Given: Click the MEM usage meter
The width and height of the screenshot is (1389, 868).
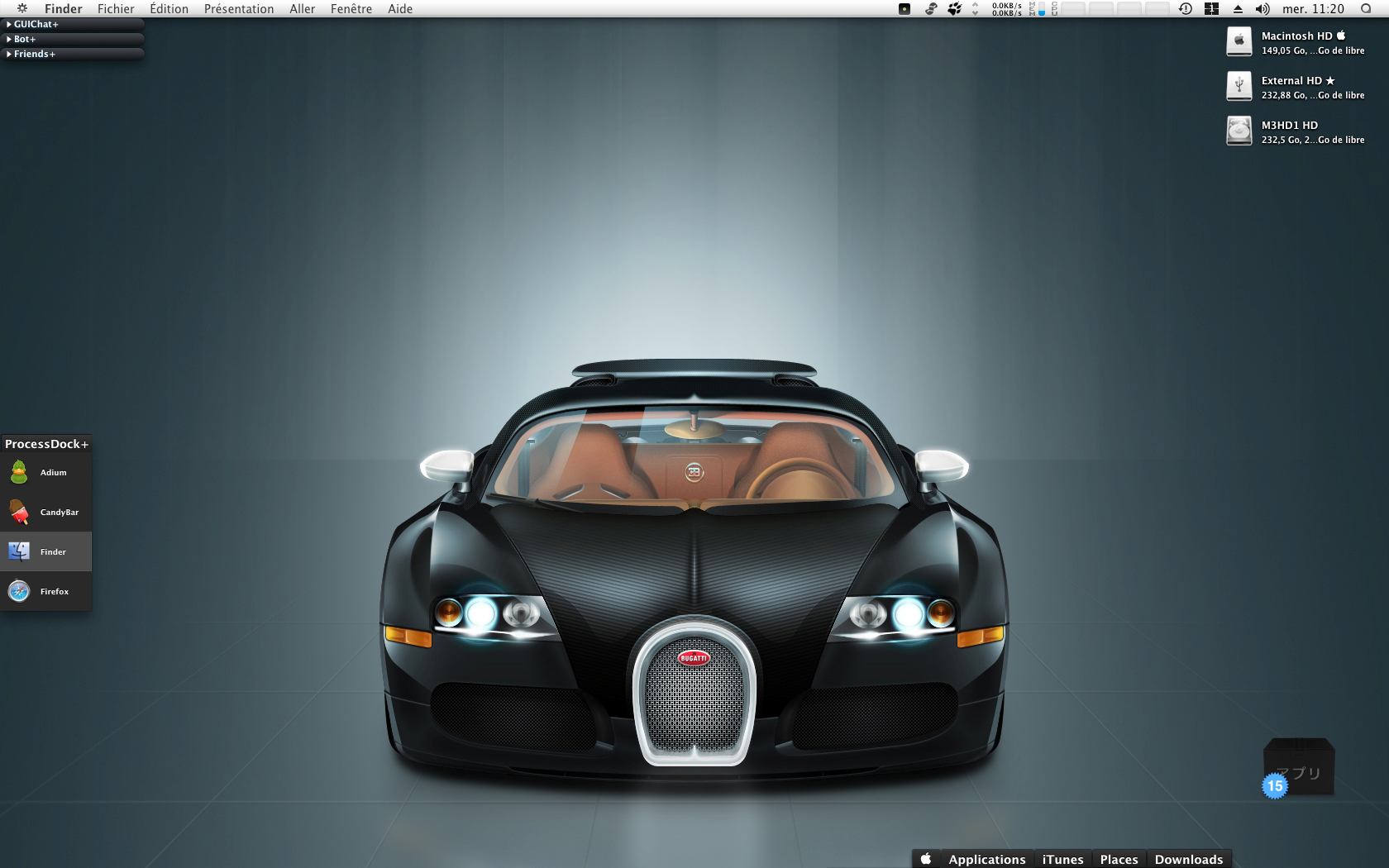Looking at the screenshot, I should (x=1038, y=9).
